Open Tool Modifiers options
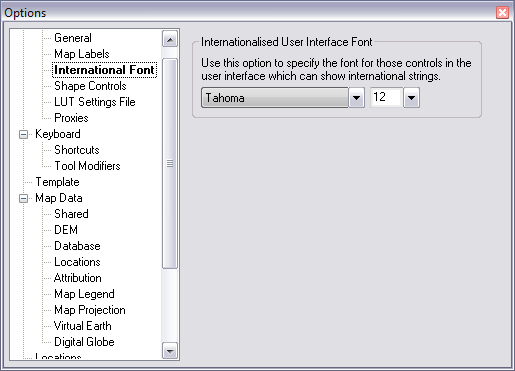Image resolution: width=515 pixels, height=371 pixels. point(87,166)
